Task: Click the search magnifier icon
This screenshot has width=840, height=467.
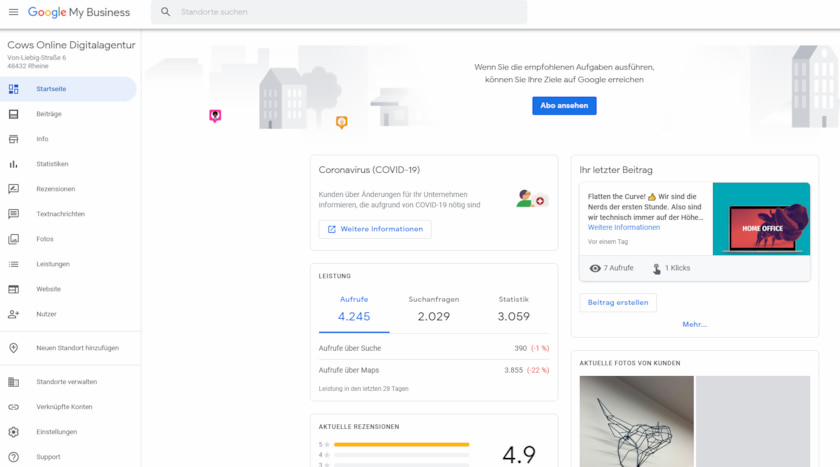Action: tap(166, 12)
